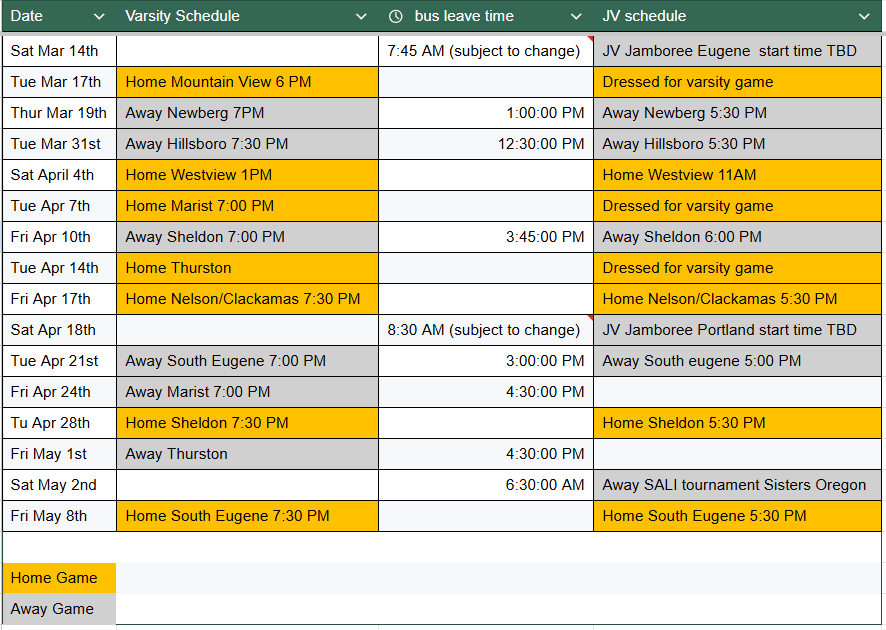Click the red note marker on 8:30 AM cell

(590, 318)
